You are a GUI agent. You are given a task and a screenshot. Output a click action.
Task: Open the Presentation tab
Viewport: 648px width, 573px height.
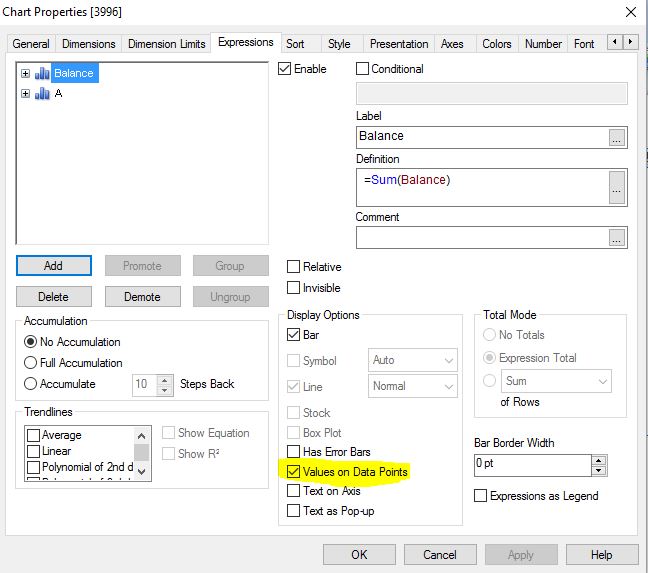(x=399, y=44)
